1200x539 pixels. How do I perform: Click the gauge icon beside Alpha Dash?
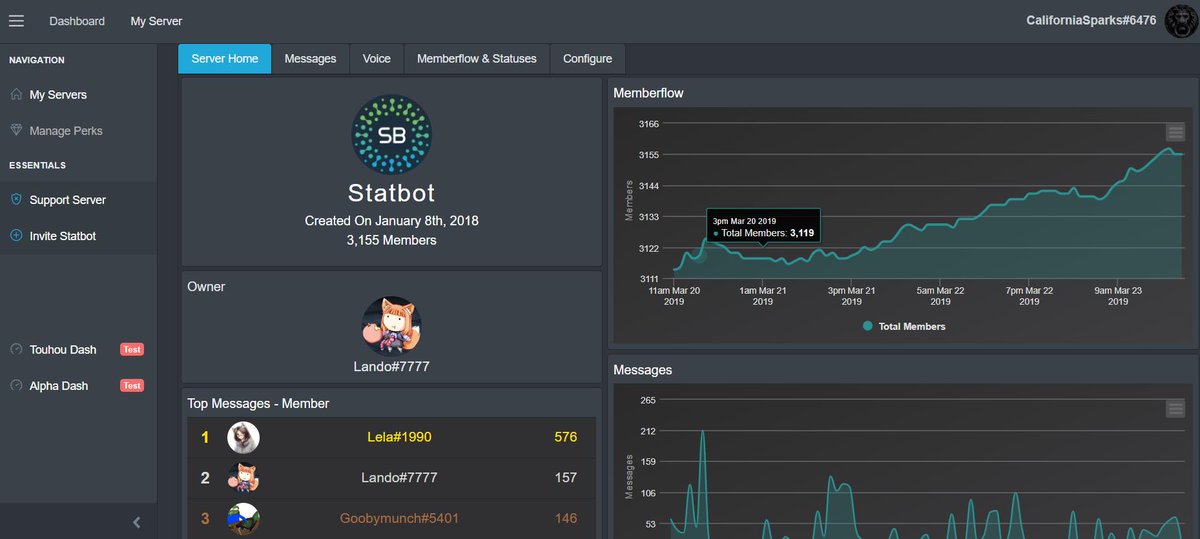tap(15, 385)
